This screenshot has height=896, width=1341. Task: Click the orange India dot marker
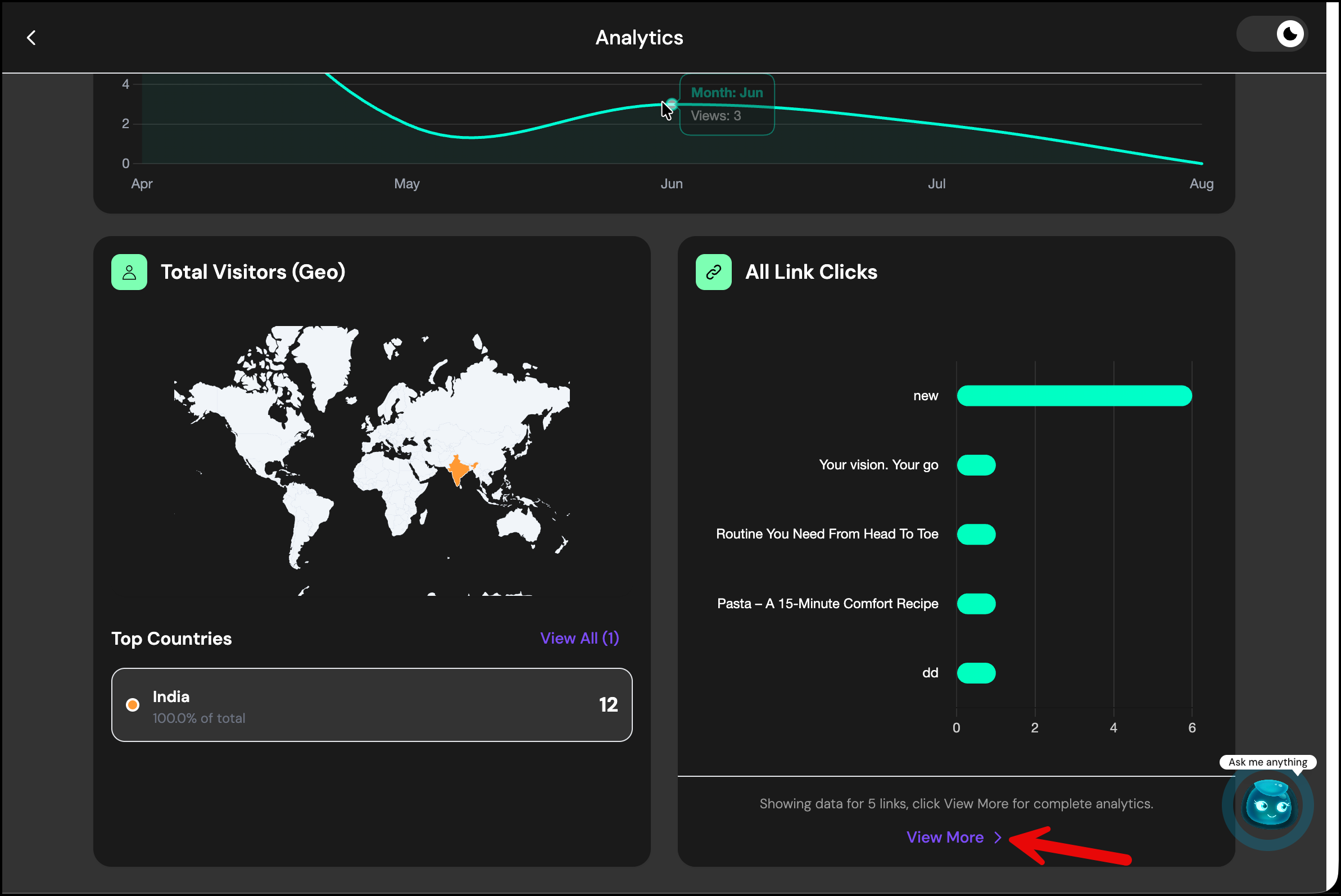point(133,704)
